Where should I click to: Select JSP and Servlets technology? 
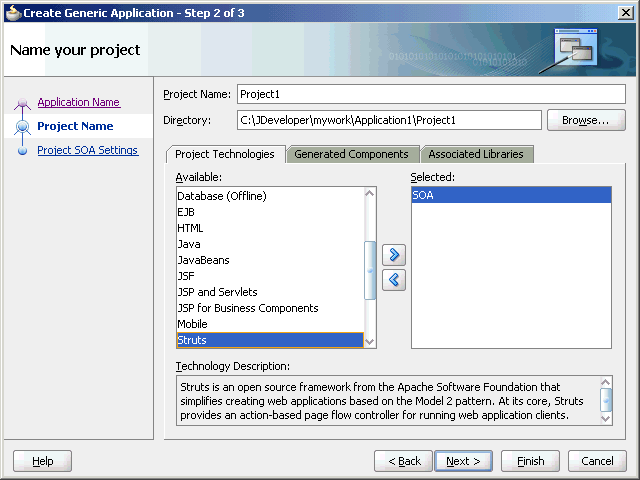coord(270,292)
